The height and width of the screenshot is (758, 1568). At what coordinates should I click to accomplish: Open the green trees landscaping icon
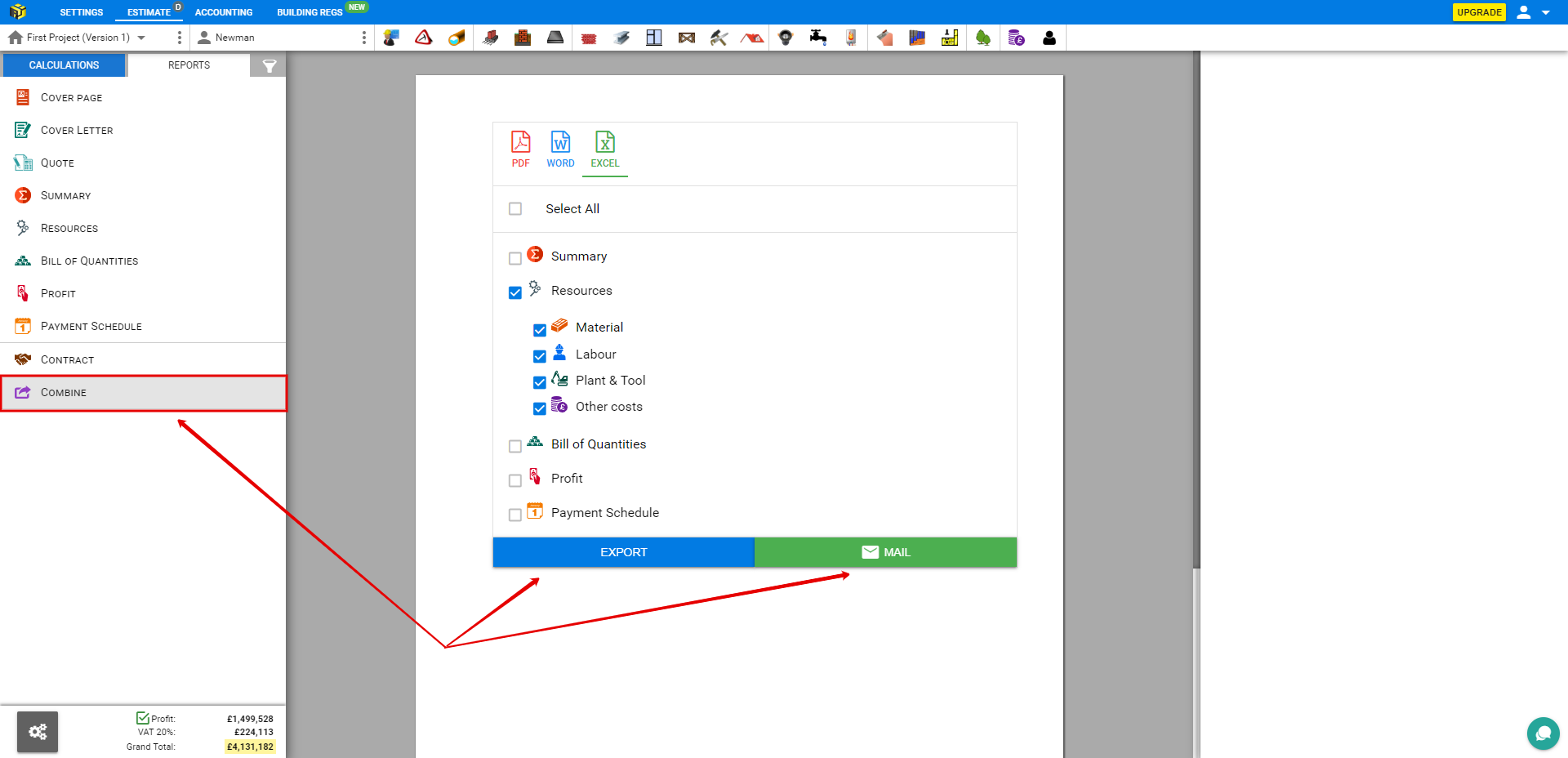[x=983, y=38]
